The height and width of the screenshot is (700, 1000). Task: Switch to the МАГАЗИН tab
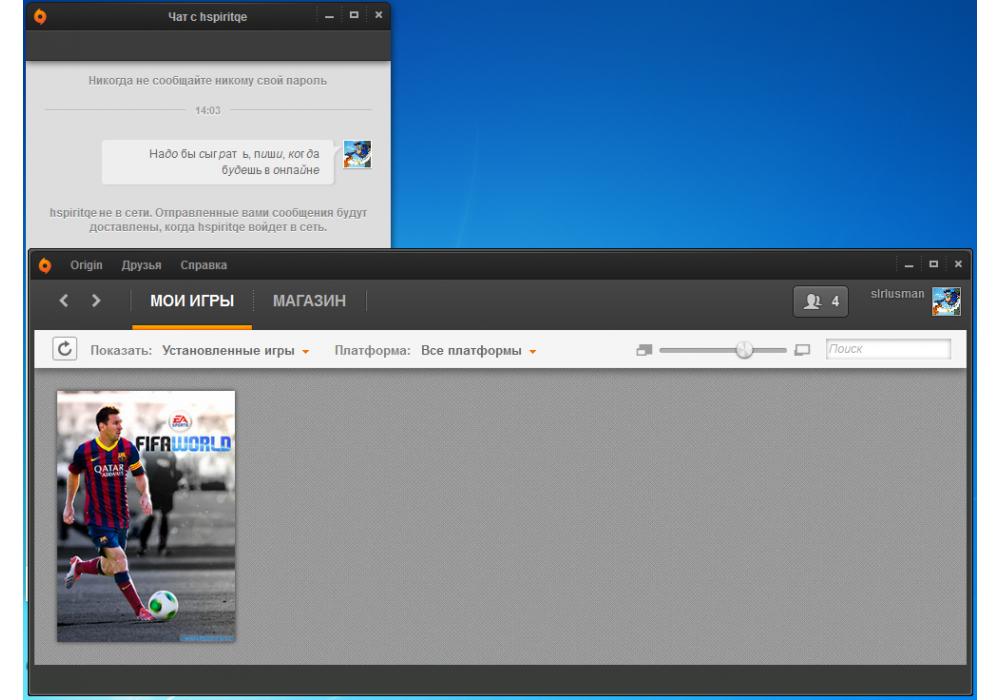click(x=309, y=301)
